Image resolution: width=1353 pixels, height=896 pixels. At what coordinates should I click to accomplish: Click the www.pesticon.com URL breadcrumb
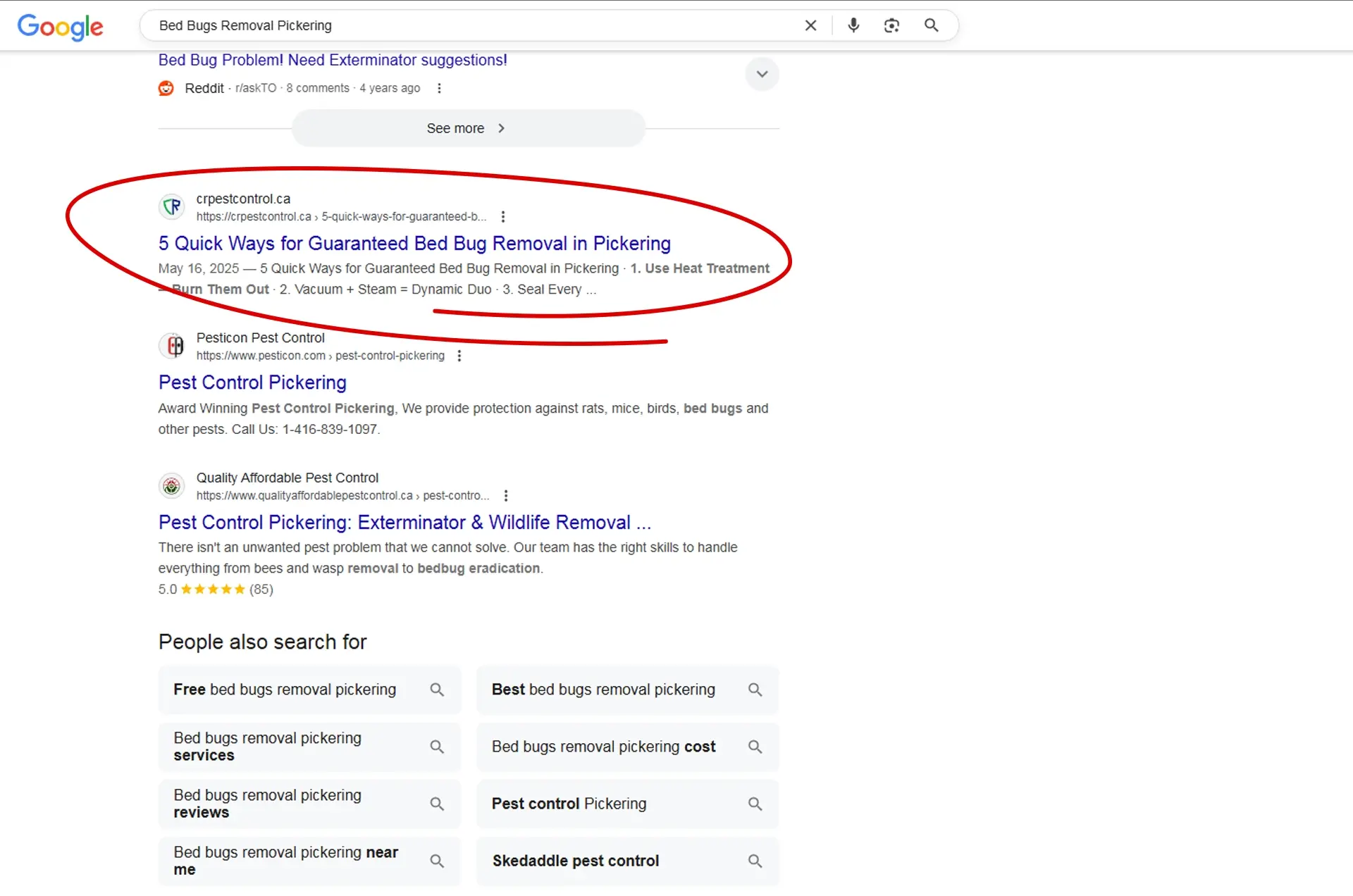[320, 356]
